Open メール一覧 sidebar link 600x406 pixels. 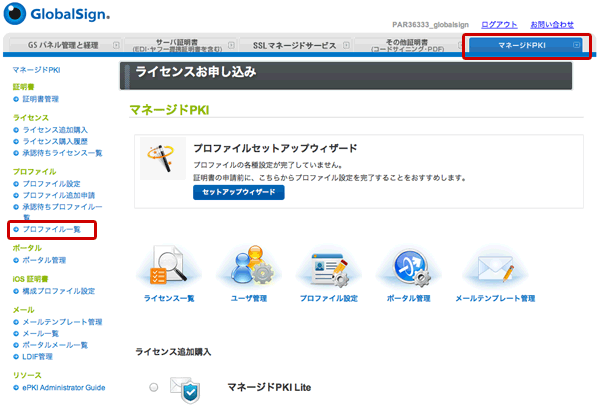click(x=41, y=334)
